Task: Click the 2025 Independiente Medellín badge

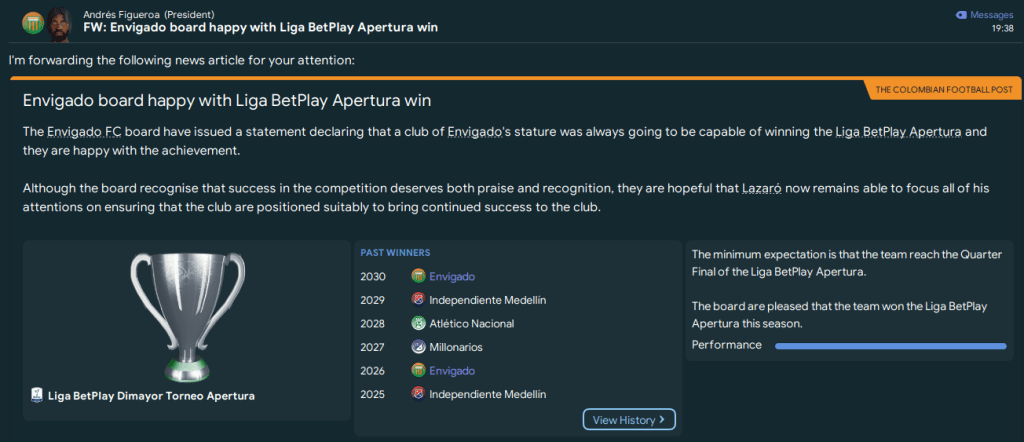Action: point(418,394)
